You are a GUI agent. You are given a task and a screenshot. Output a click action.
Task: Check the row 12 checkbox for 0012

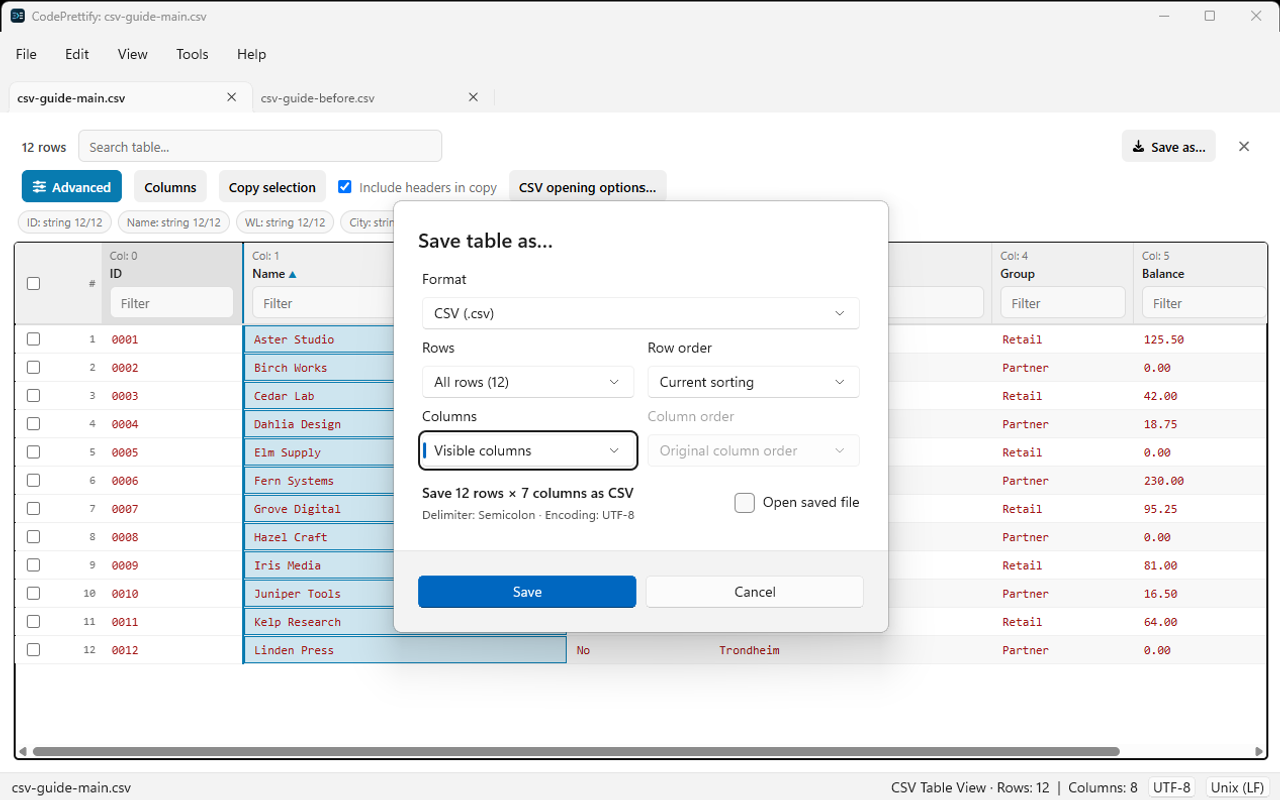[33, 650]
